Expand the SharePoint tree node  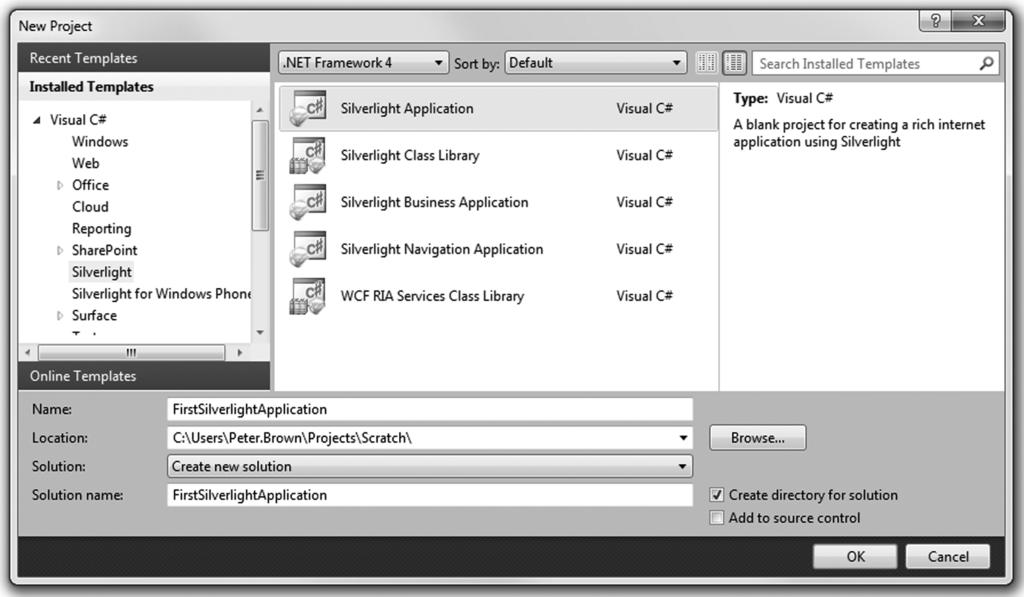click(x=59, y=250)
